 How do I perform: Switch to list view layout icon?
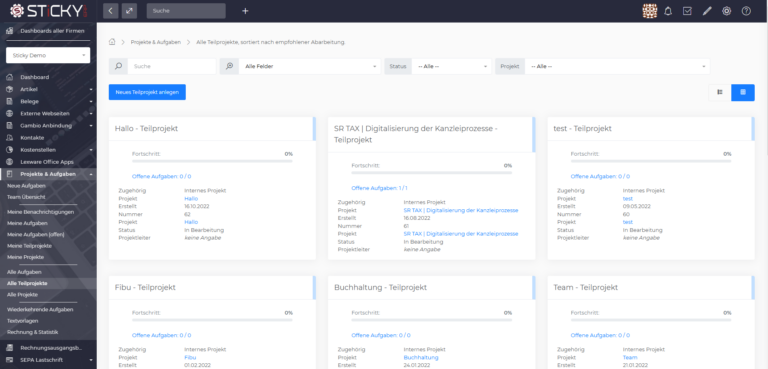coord(720,92)
